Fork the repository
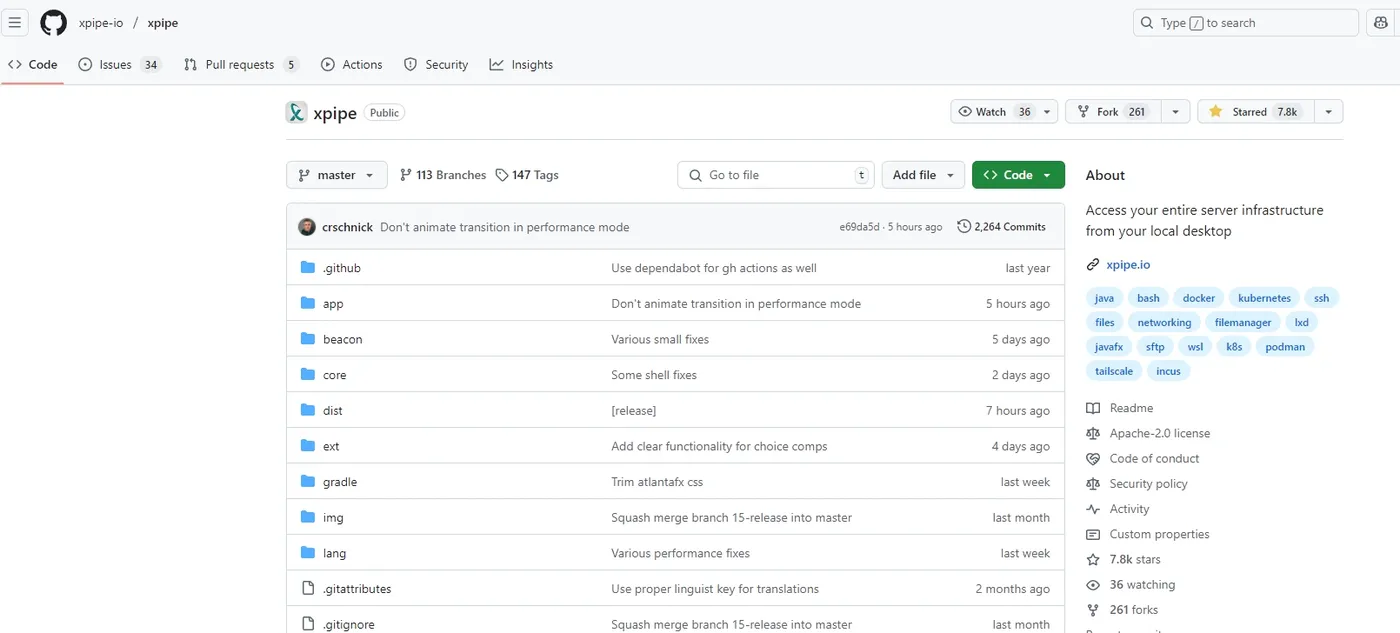 pos(1109,112)
